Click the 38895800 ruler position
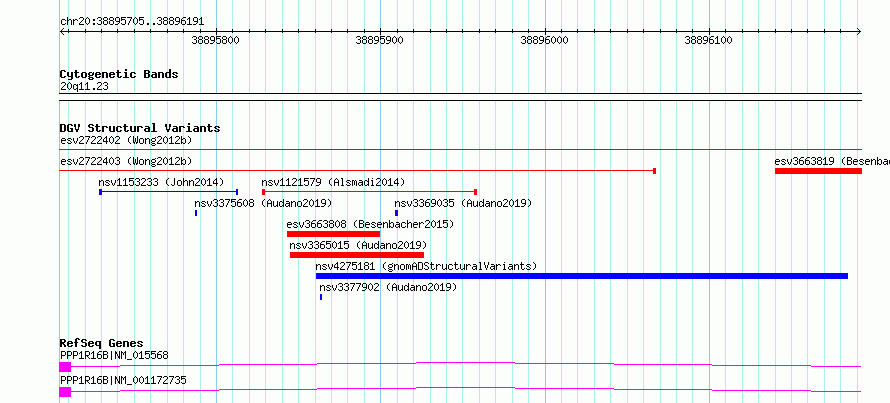 [216, 40]
